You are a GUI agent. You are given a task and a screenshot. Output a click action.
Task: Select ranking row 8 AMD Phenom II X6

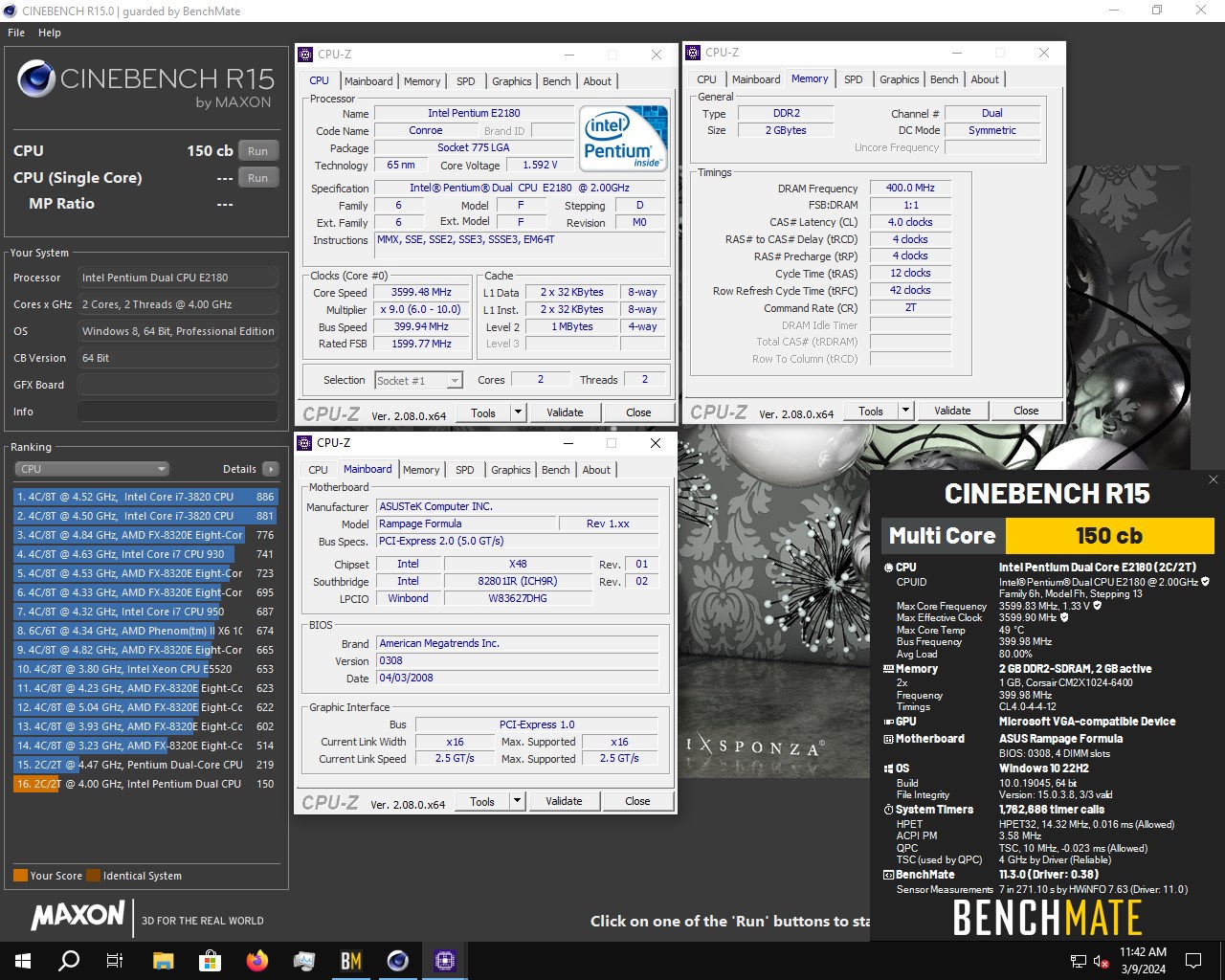point(145,631)
